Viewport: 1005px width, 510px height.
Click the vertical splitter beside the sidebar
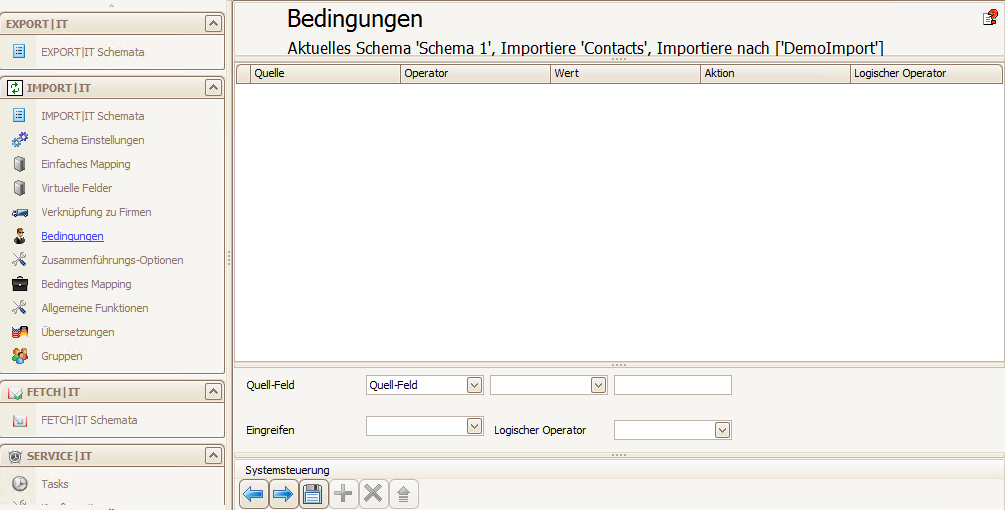[229, 258]
